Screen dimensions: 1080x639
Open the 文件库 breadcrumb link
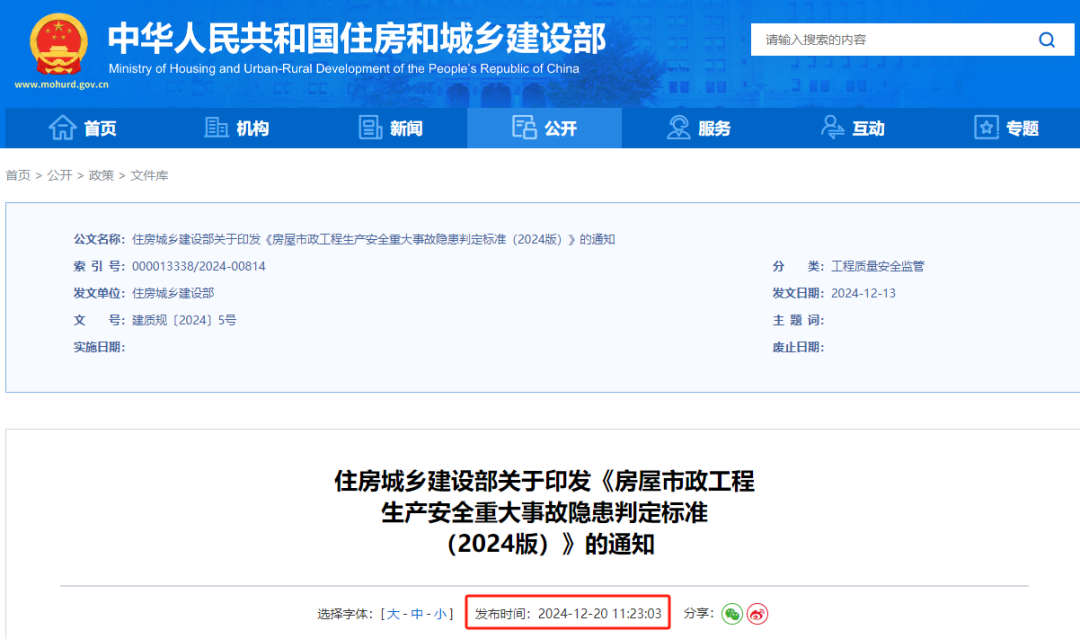(x=150, y=175)
